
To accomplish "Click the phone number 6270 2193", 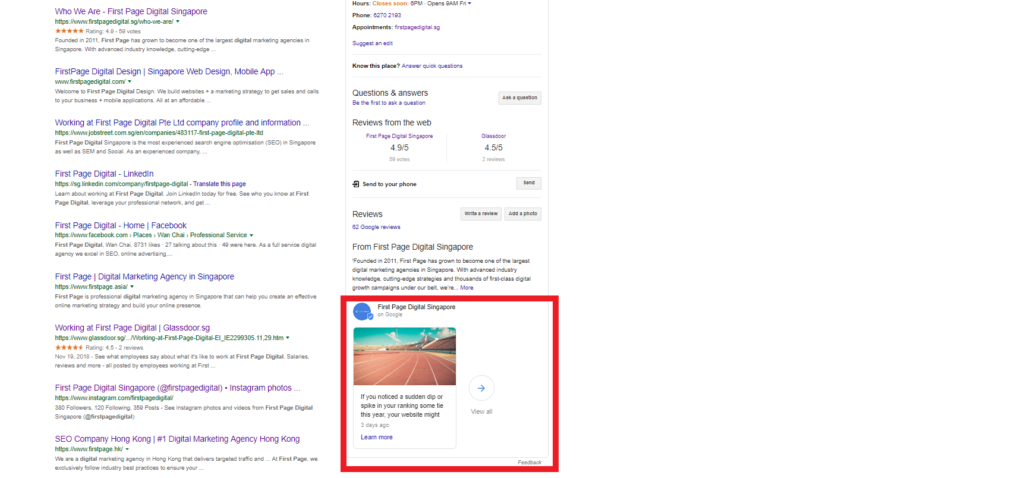I will pyautogui.click(x=387, y=15).
